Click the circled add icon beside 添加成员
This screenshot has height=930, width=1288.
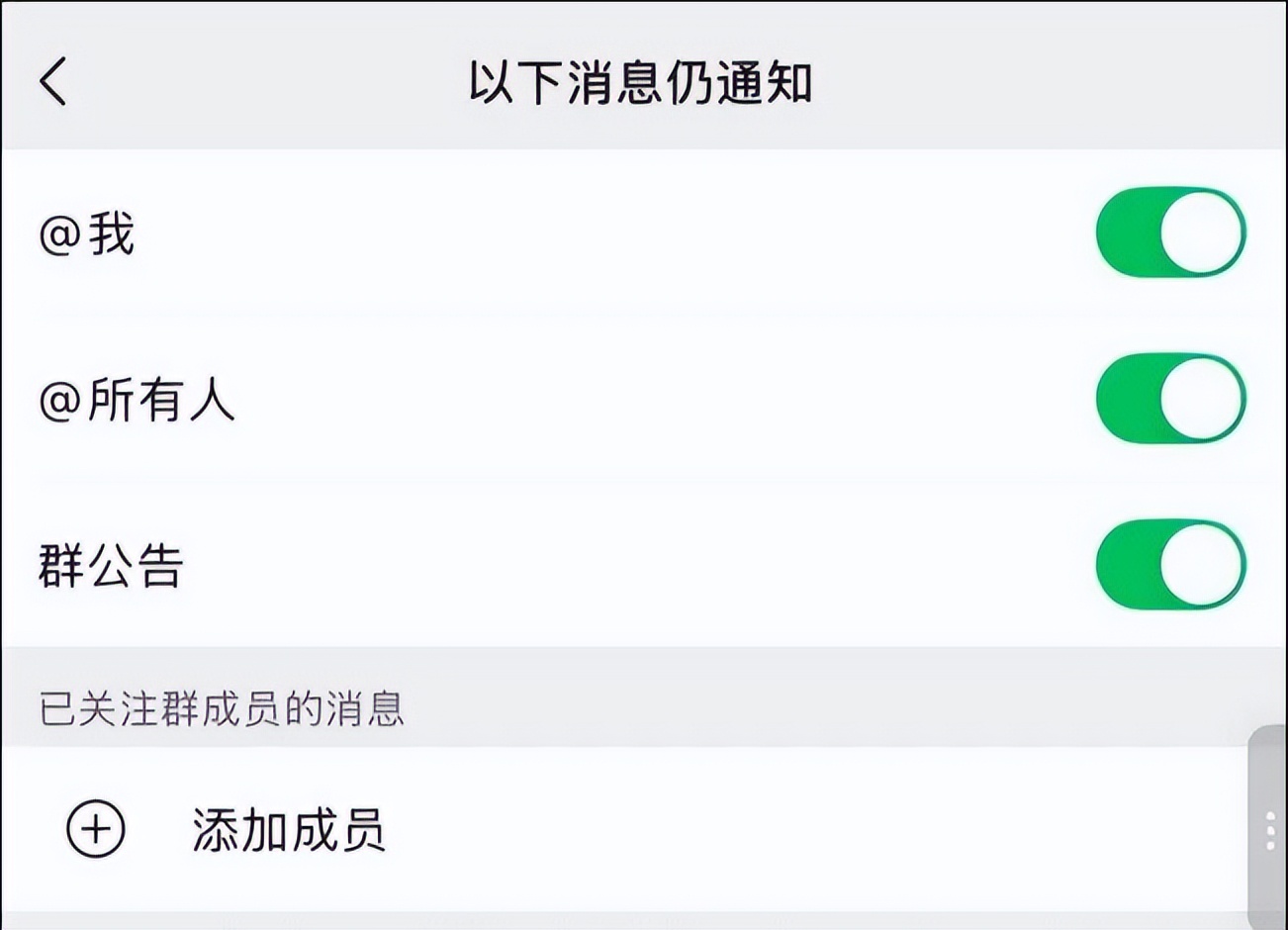[x=94, y=829]
